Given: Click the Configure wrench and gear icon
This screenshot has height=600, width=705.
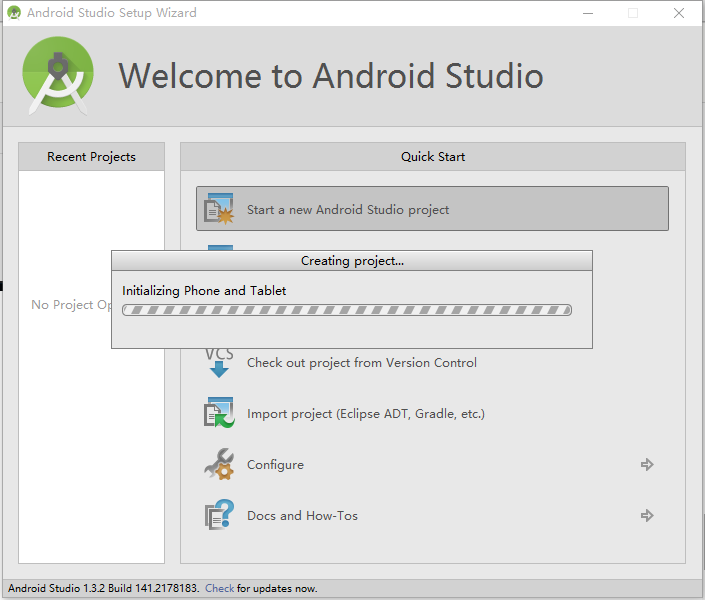Looking at the screenshot, I should tap(219, 464).
